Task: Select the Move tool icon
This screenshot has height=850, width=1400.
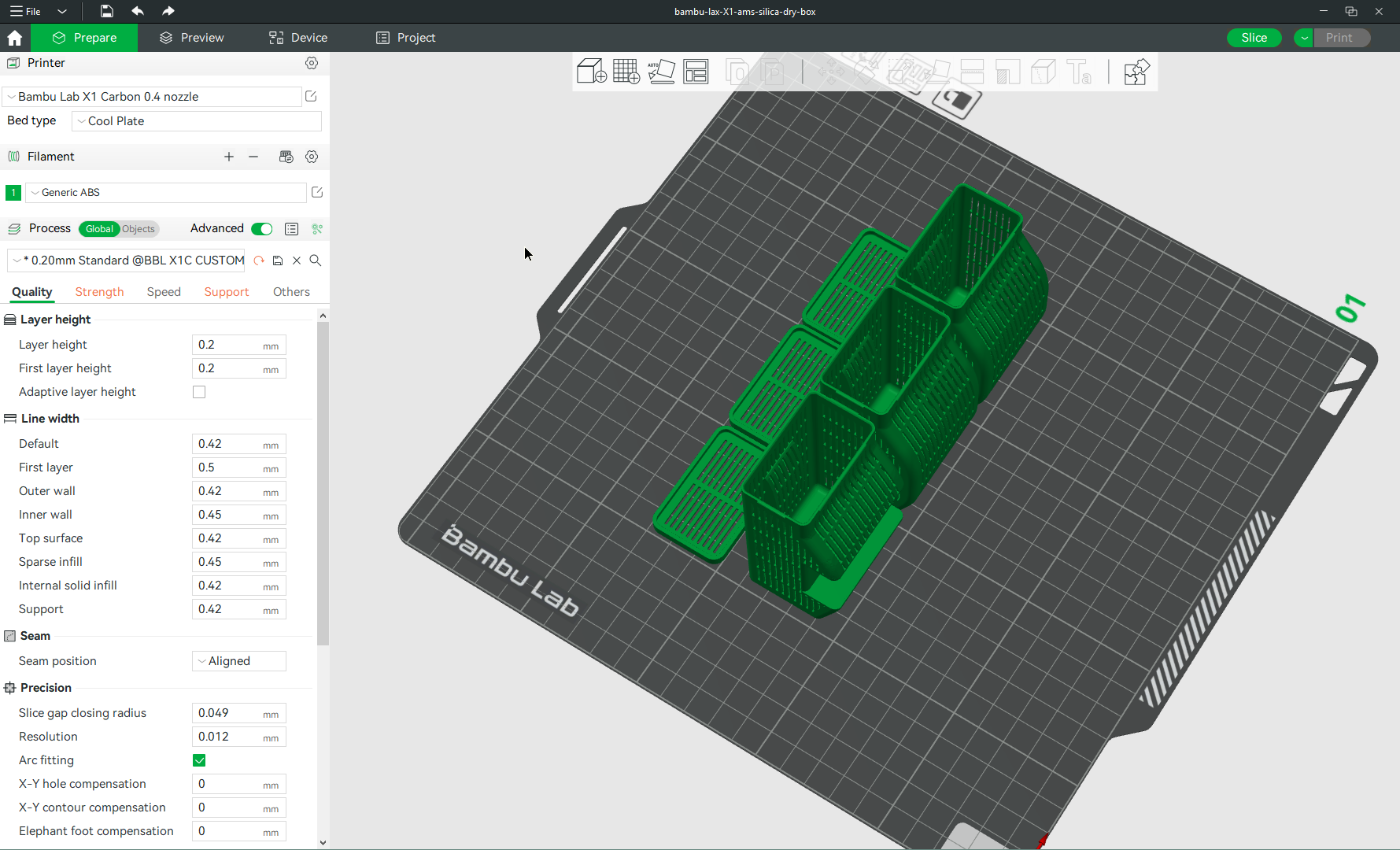Action: click(831, 72)
